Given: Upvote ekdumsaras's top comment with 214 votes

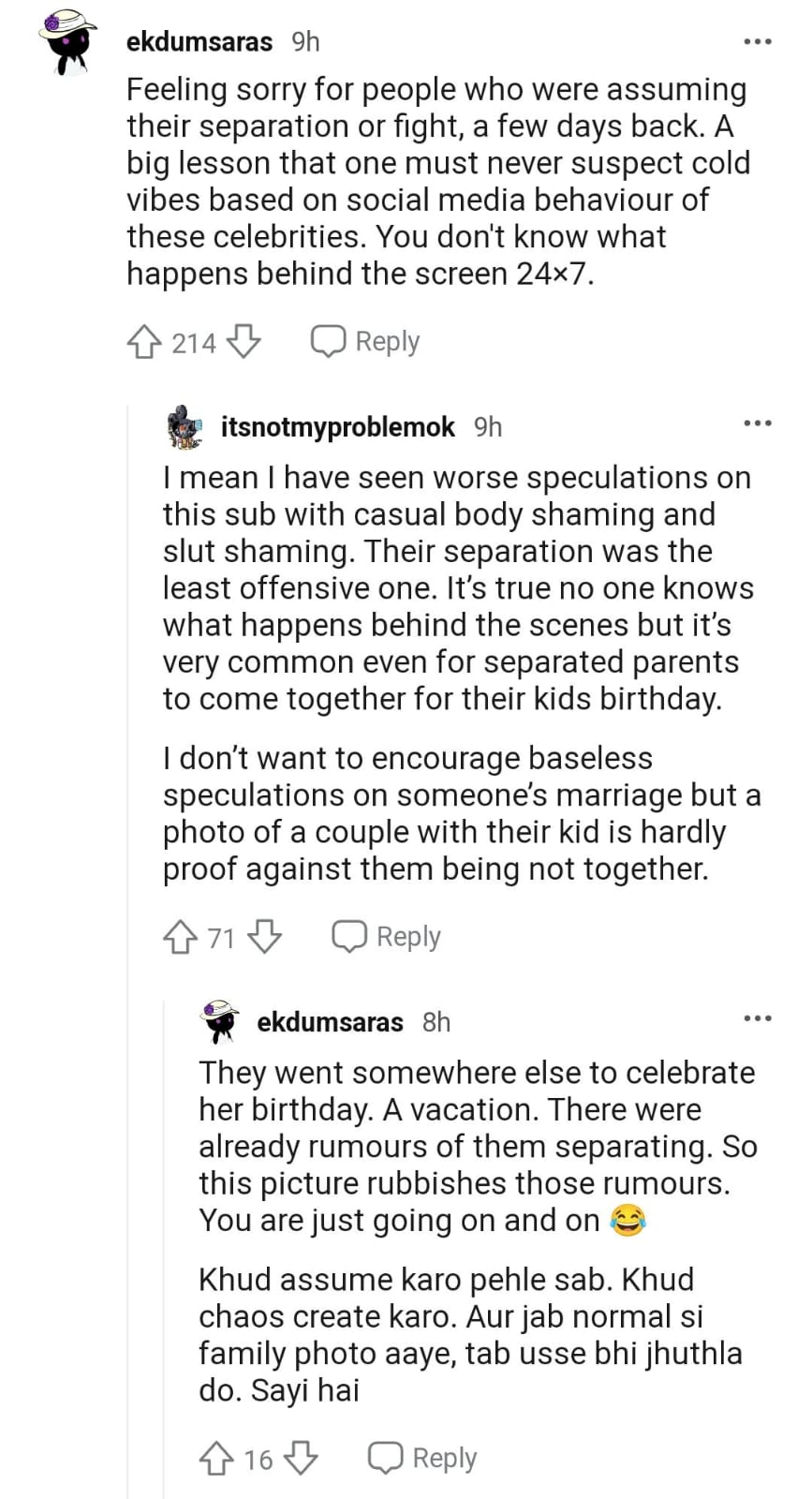Looking at the screenshot, I should click(x=143, y=342).
